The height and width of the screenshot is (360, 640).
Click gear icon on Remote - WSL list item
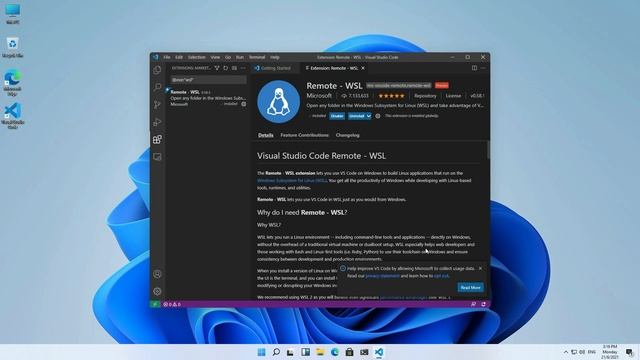click(x=244, y=104)
